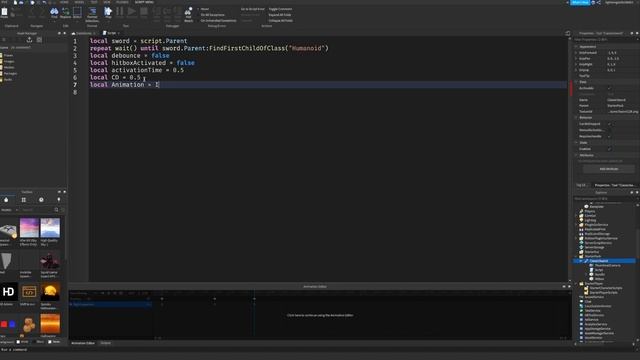
Task: Click the Step Out debugger icon
Action: click(x=177, y=12)
